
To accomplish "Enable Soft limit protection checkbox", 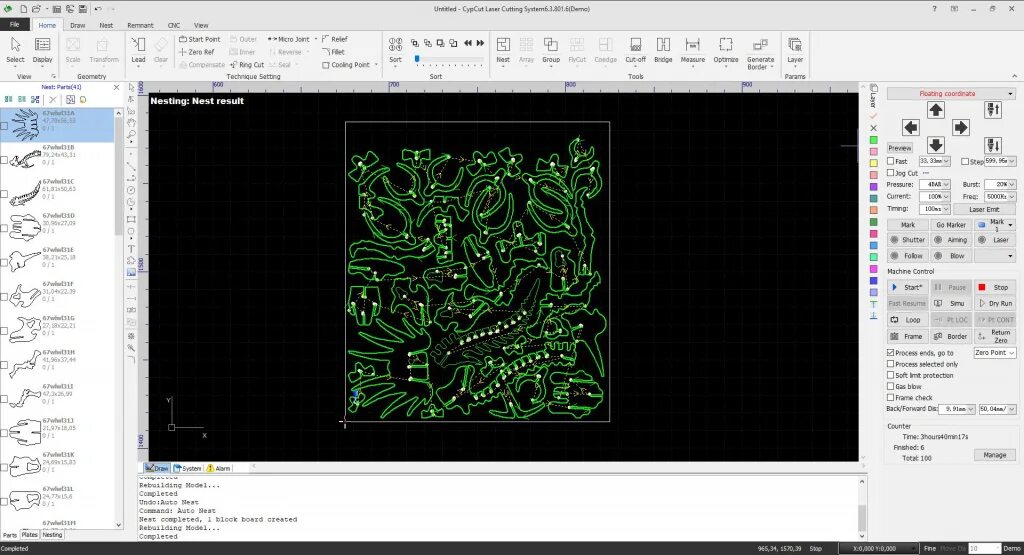I will point(891,375).
